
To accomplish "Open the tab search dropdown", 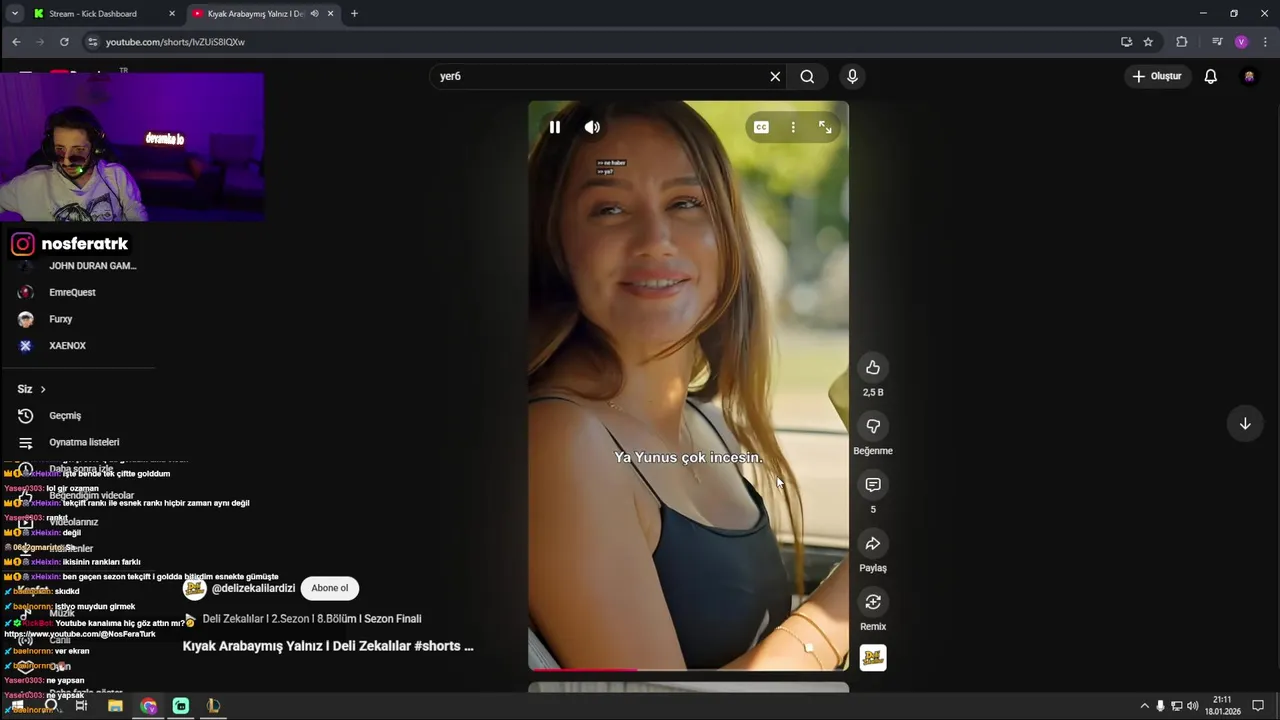I will [14, 14].
